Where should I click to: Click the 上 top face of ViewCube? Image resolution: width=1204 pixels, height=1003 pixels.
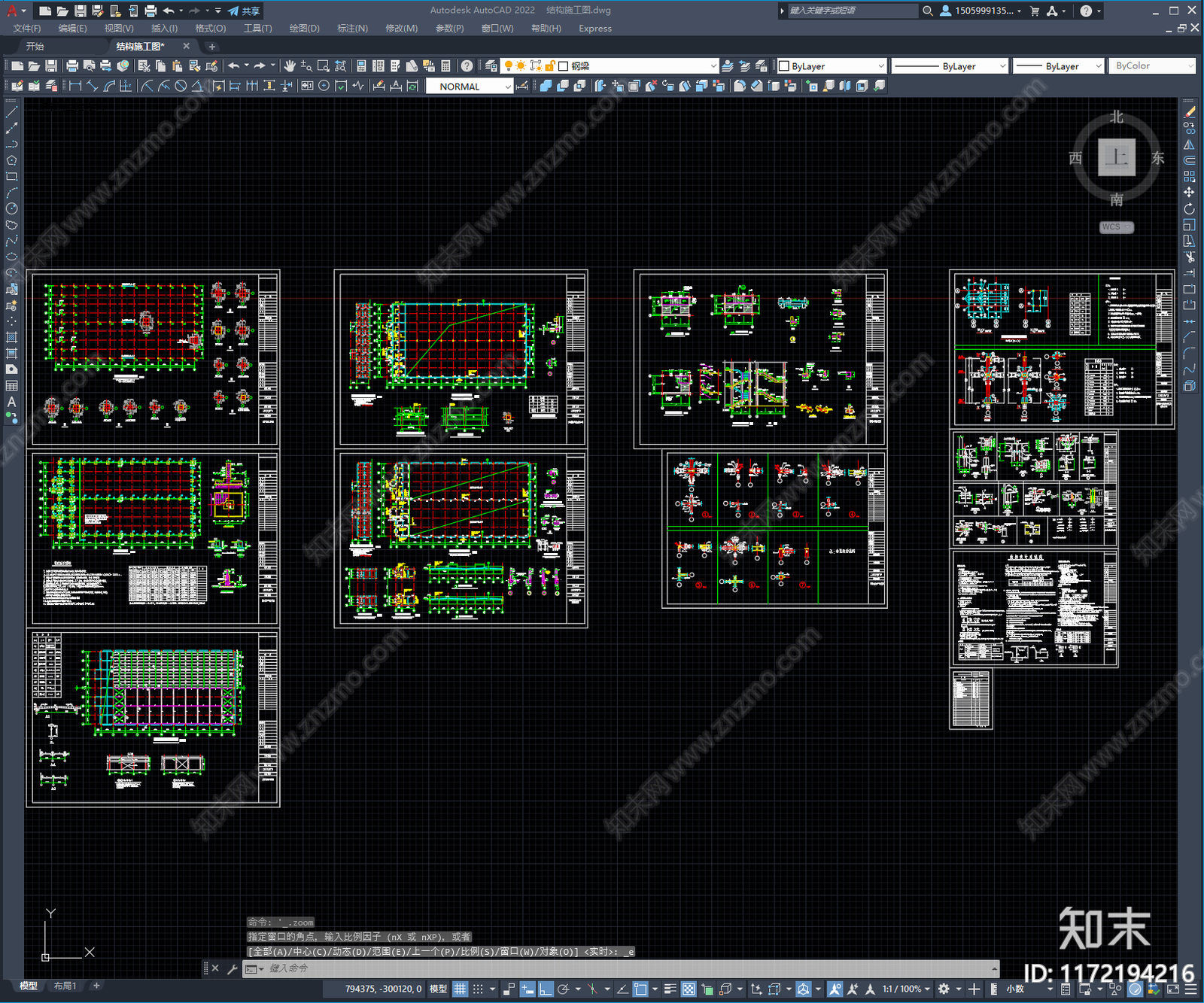click(x=1116, y=158)
